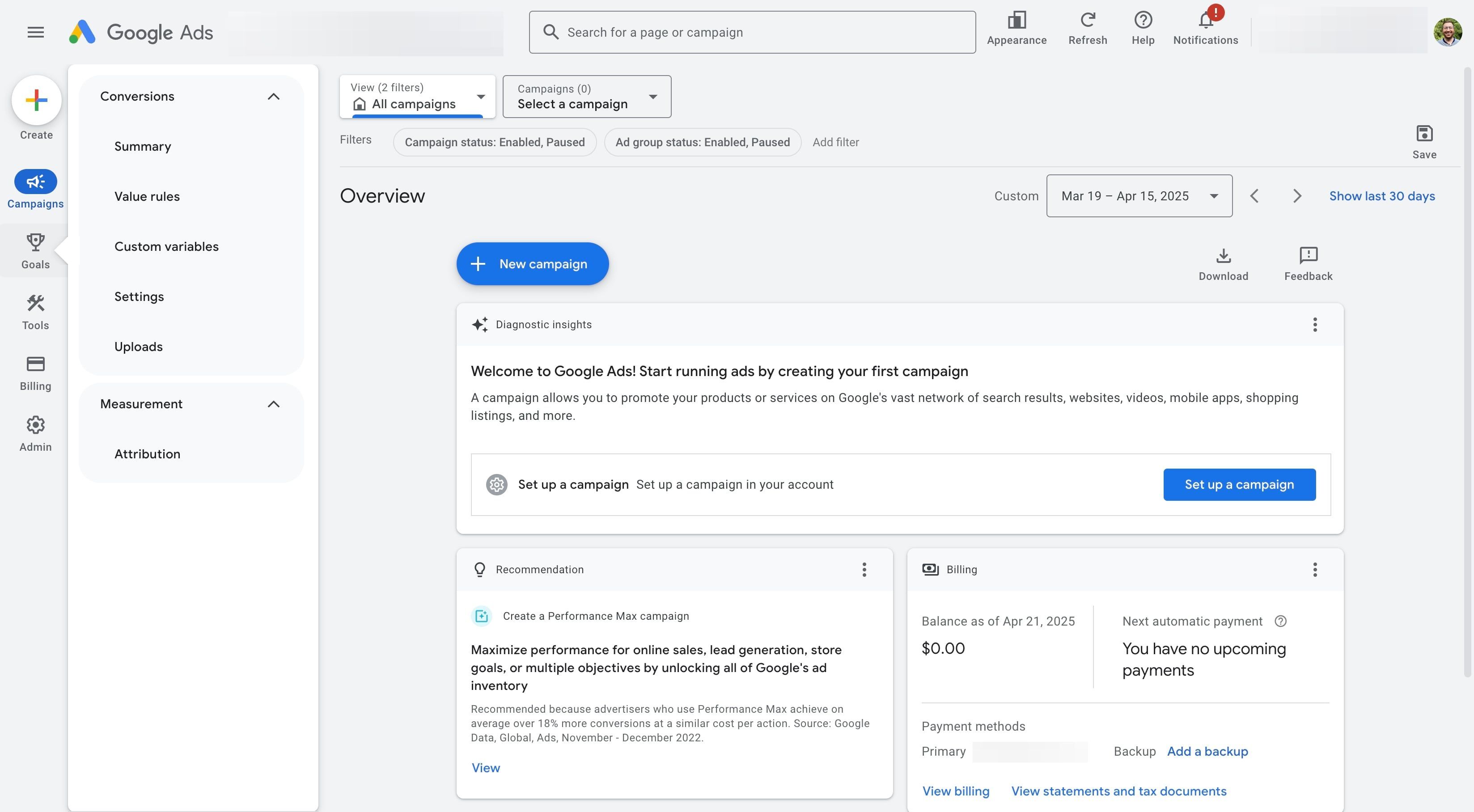Viewport: 1474px width, 812px height.
Task: Go to next date range
Action: click(x=1297, y=196)
